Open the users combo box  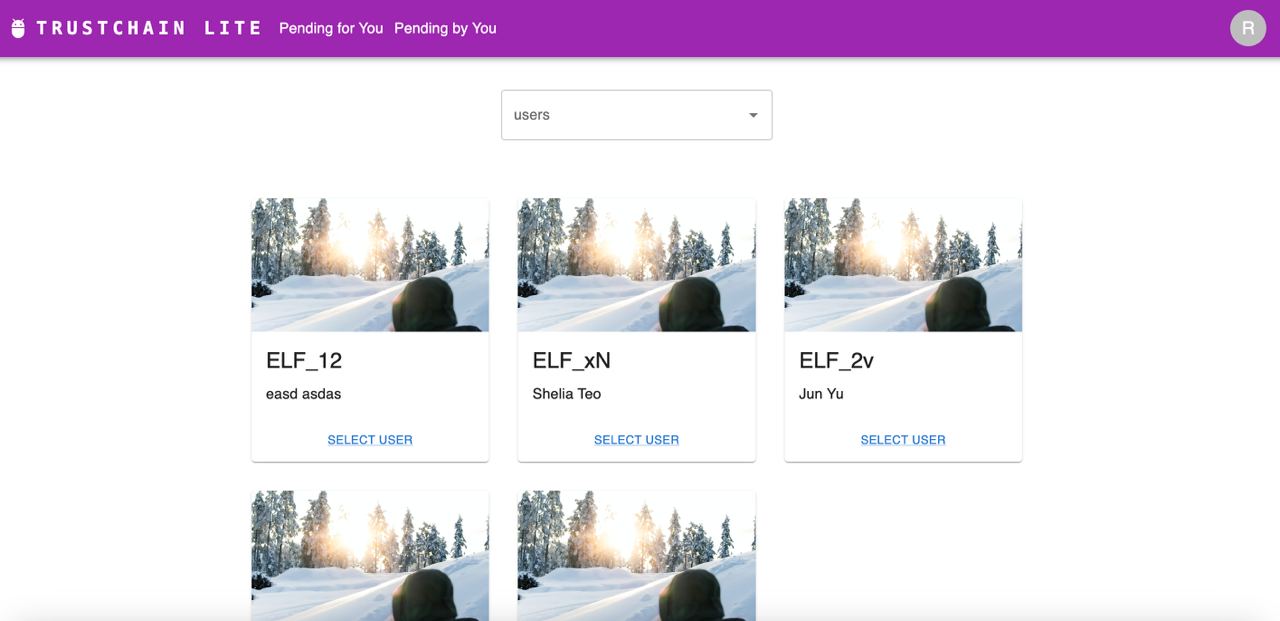click(625, 115)
